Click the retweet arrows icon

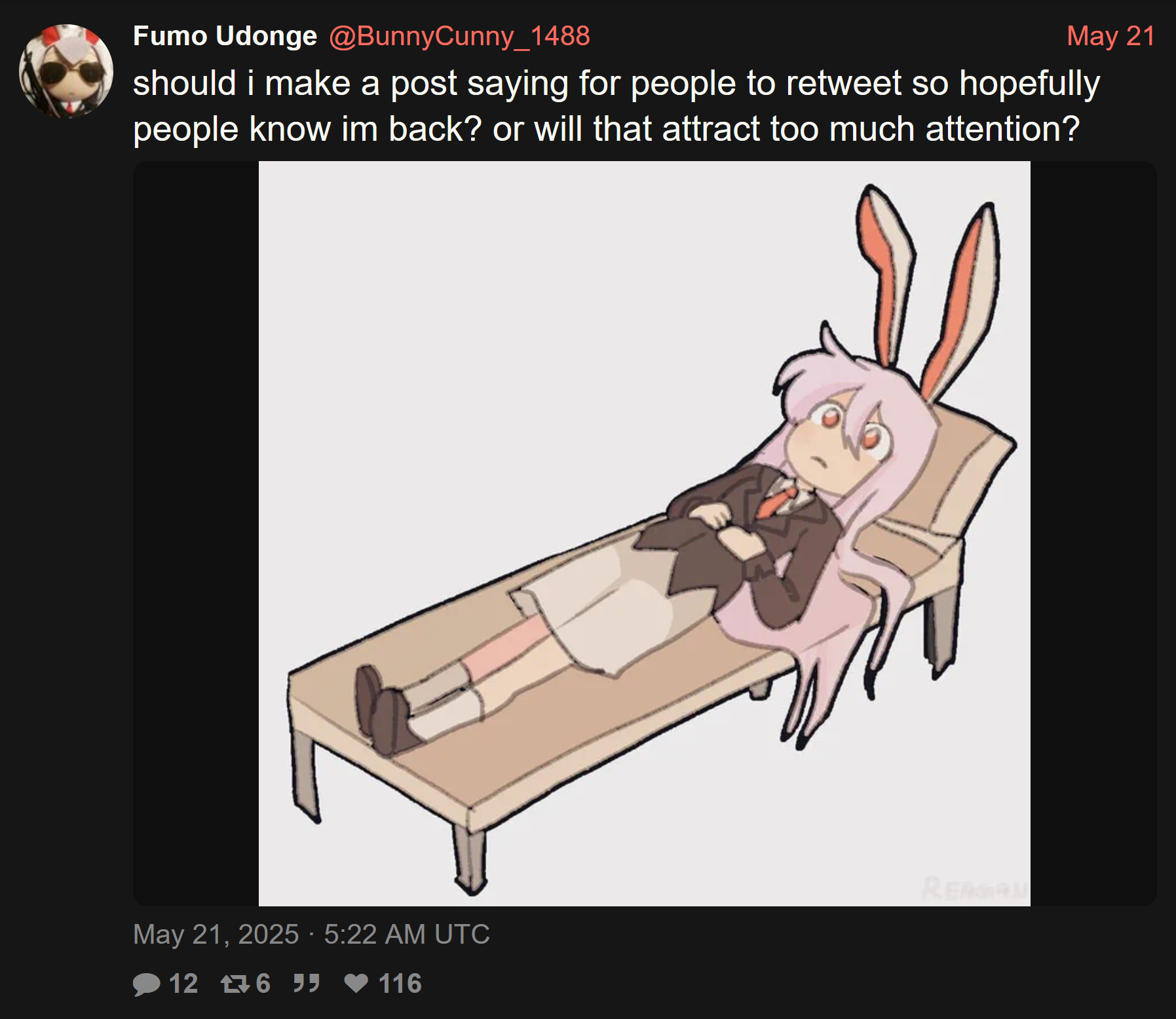[235, 984]
